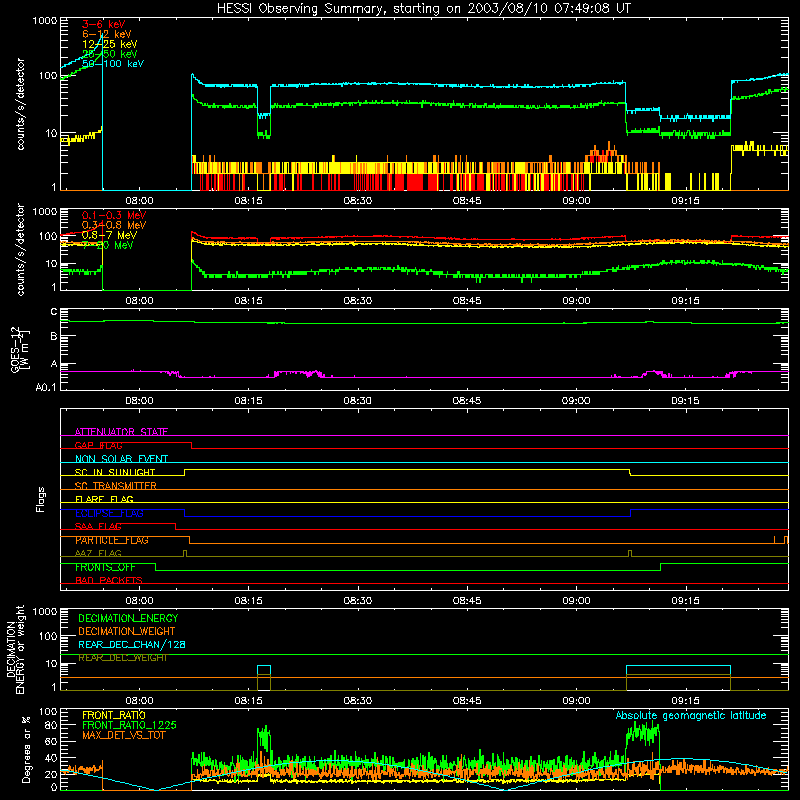Click 08:30 tick under the keV plot
Screen dimensions: 800x800
point(357,201)
